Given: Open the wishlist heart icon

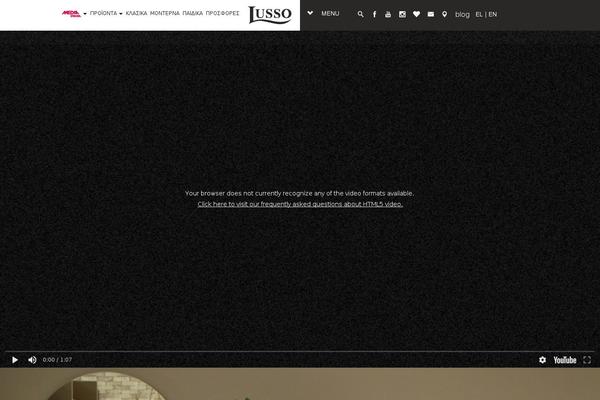Looking at the screenshot, I should [416, 14].
